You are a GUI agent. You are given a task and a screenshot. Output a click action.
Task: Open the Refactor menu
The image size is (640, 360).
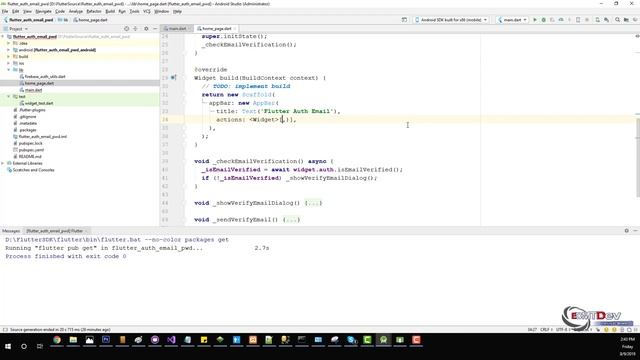(94, 11)
